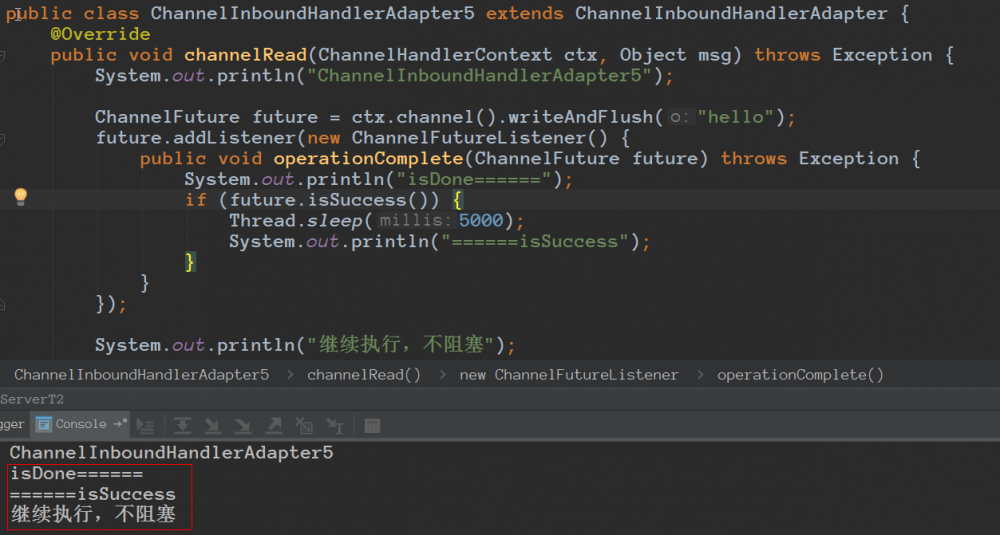
Task: Click the @Override annotation
Action: [101, 34]
